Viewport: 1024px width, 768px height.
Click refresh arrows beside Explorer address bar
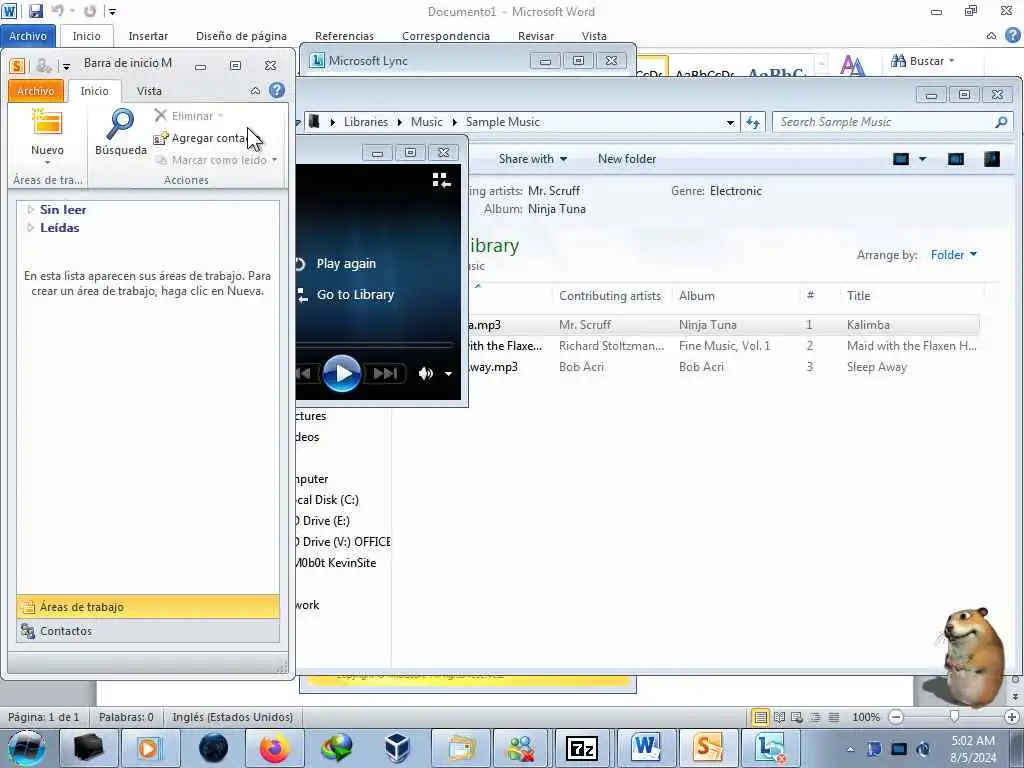(753, 122)
